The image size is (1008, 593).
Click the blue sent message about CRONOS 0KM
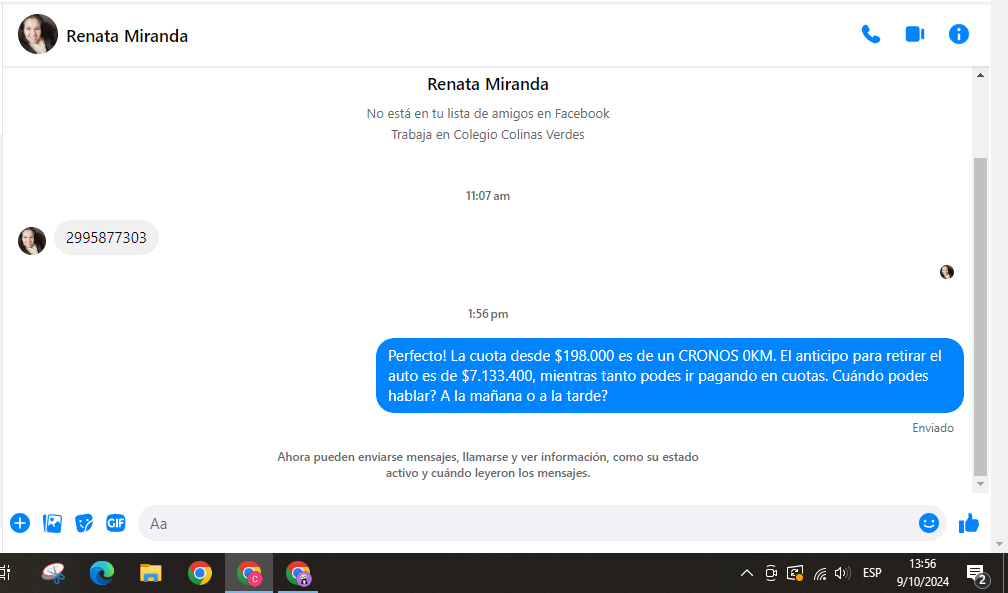pyautogui.click(x=669, y=376)
